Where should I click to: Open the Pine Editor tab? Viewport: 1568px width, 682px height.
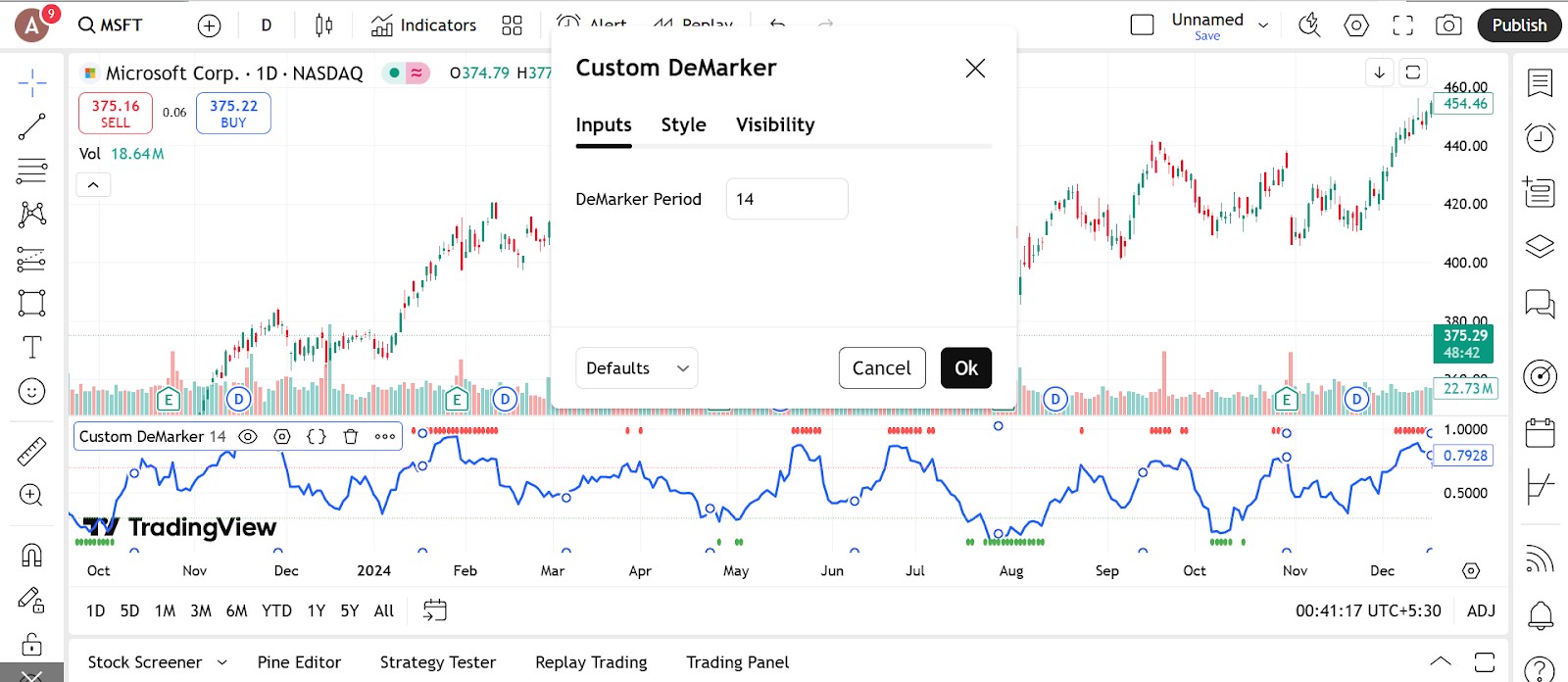tap(299, 662)
